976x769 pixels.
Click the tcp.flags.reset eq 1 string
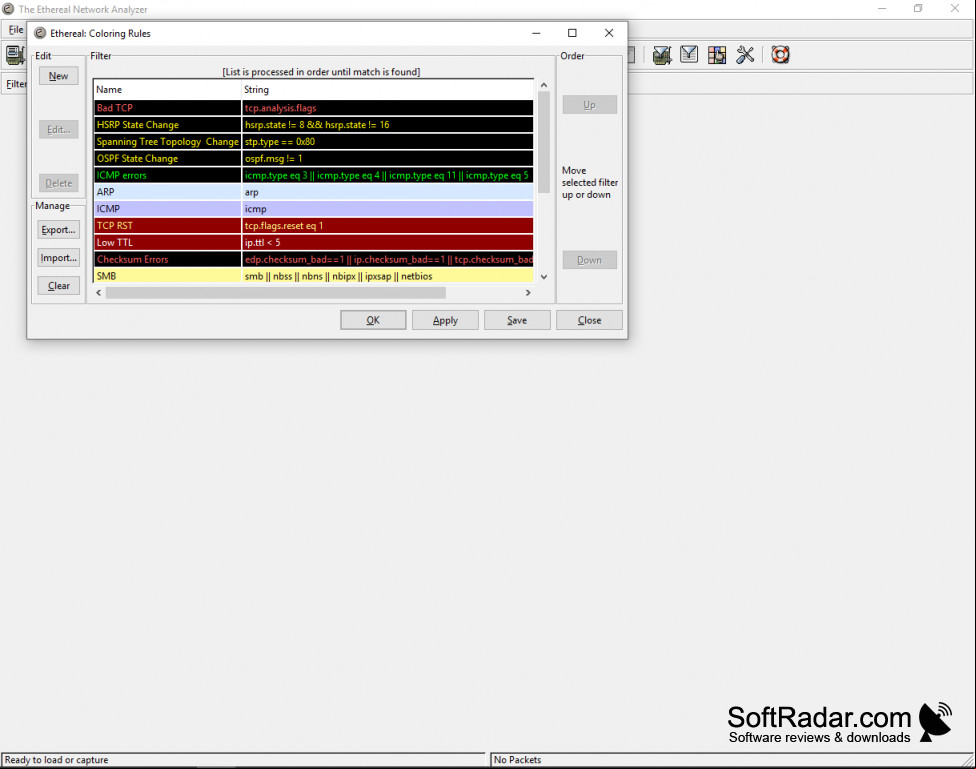click(284, 225)
